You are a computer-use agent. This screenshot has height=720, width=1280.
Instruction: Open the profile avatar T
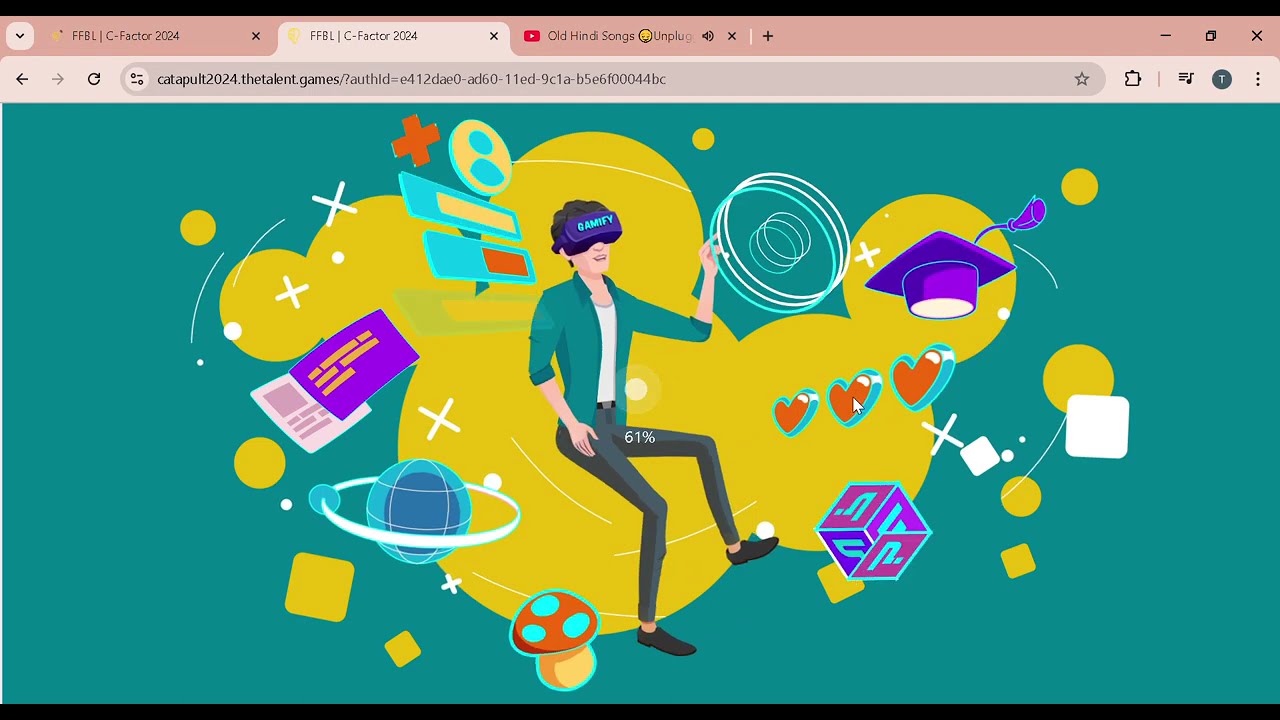pyautogui.click(x=1222, y=79)
